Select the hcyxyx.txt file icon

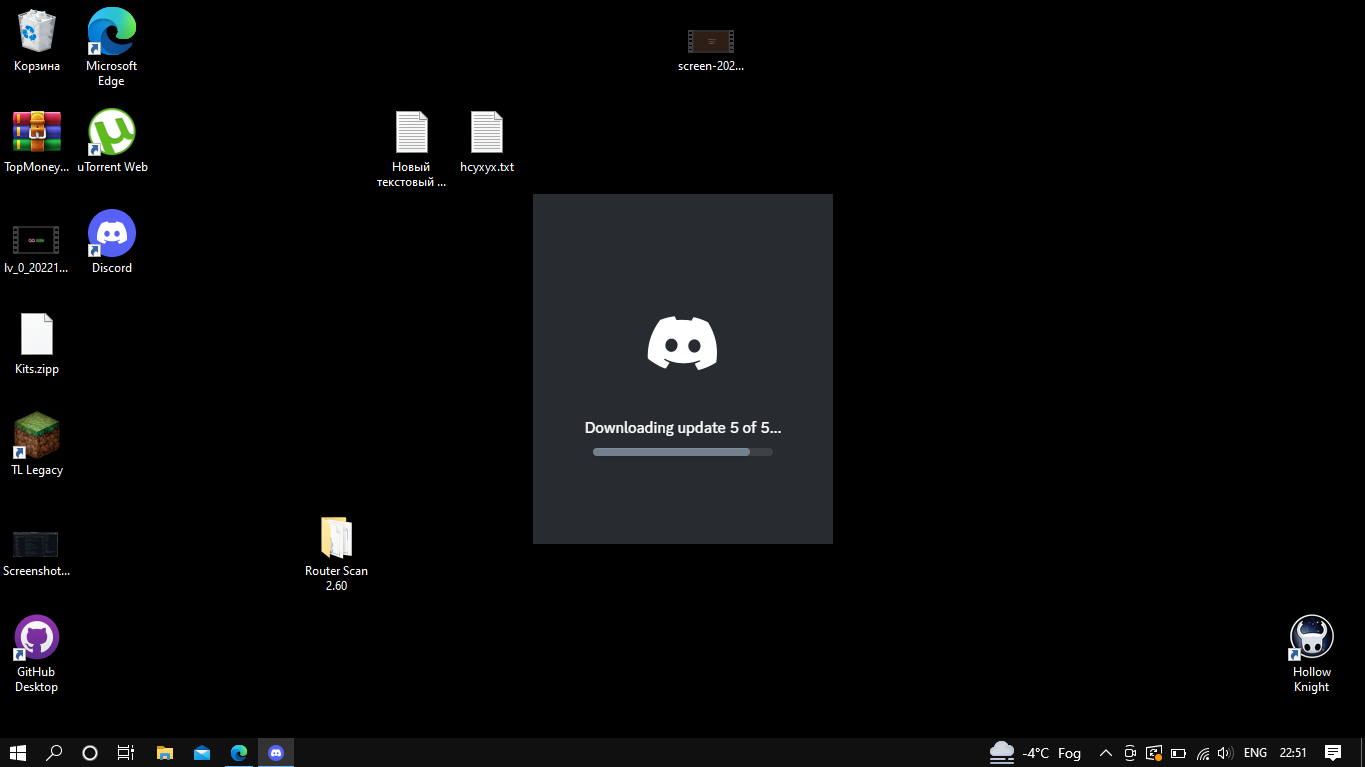click(487, 141)
